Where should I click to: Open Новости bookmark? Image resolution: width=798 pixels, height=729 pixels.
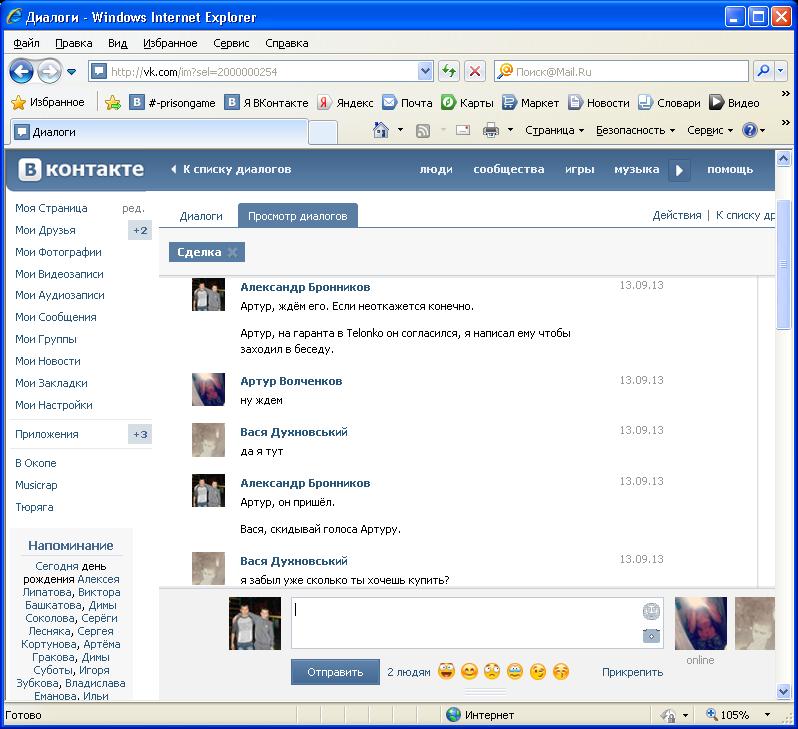598,103
